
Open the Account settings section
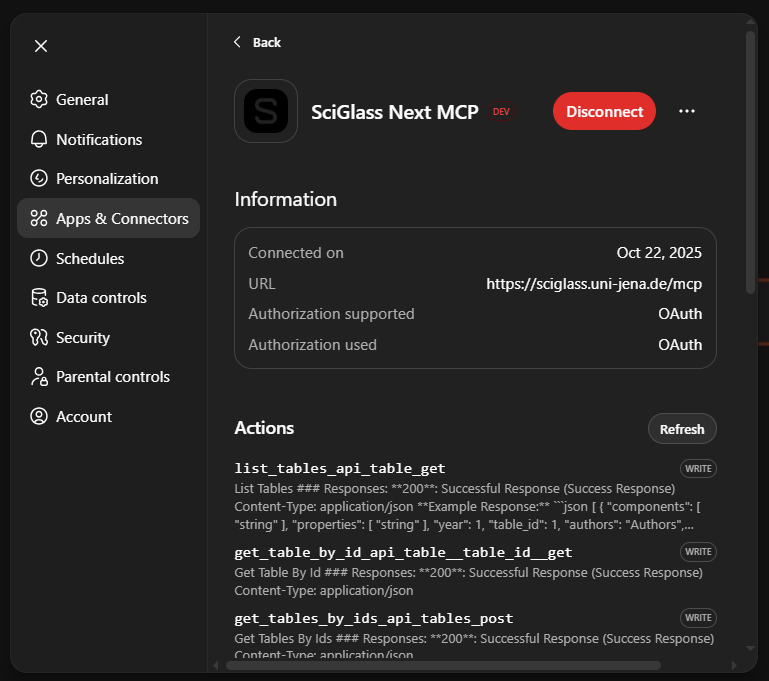click(x=84, y=417)
